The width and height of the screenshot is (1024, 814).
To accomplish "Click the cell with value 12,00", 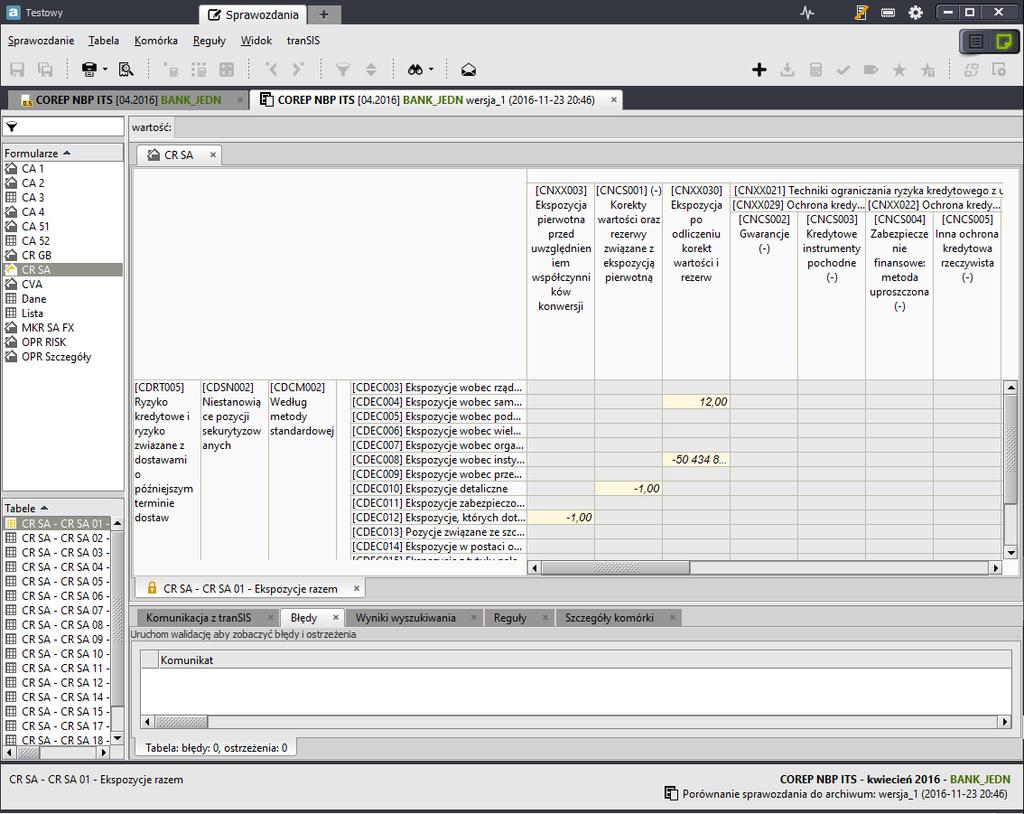I will pos(696,402).
